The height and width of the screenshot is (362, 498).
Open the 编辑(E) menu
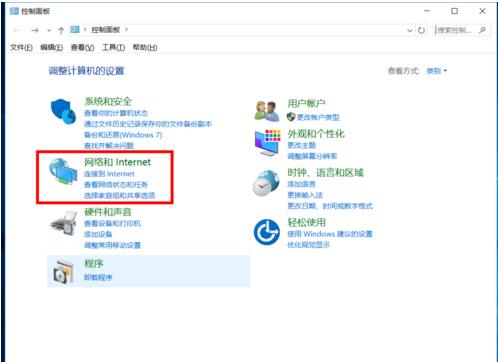tap(52, 47)
